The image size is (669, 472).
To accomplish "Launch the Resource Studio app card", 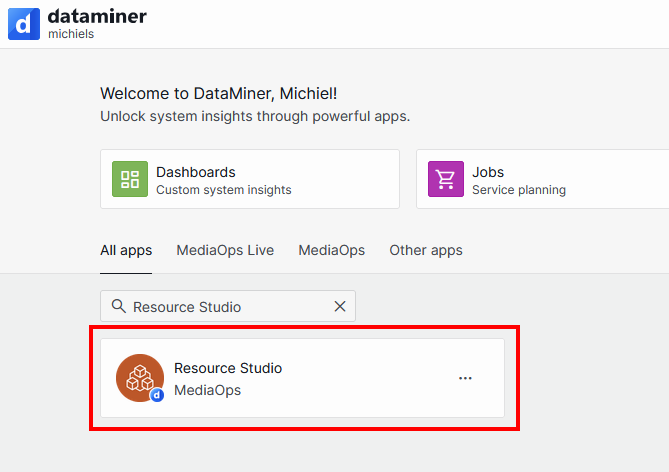I will (303, 378).
